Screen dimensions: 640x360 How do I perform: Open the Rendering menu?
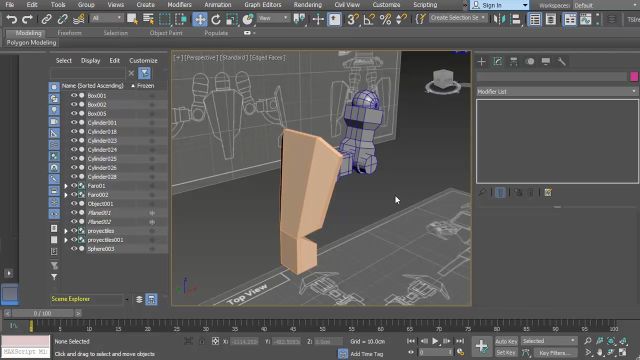308,5
